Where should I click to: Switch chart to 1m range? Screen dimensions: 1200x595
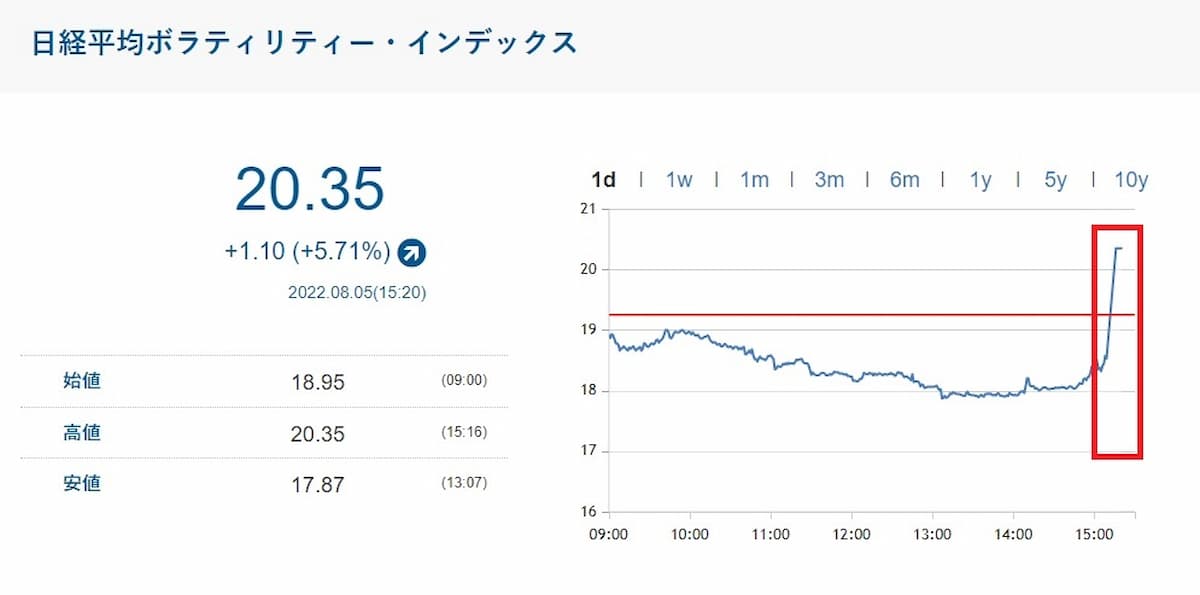point(754,180)
